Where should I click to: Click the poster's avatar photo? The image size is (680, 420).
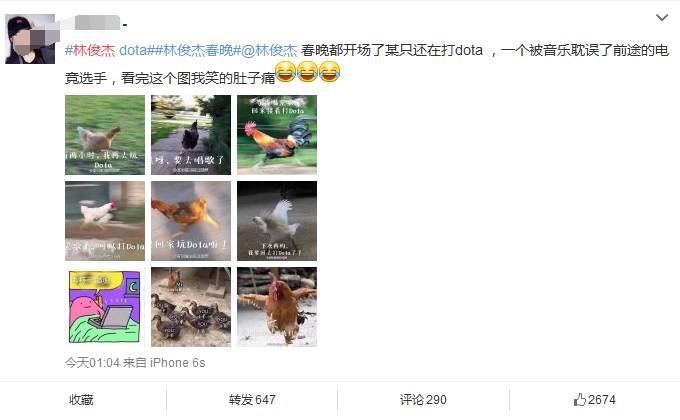click(x=30, y=39)
